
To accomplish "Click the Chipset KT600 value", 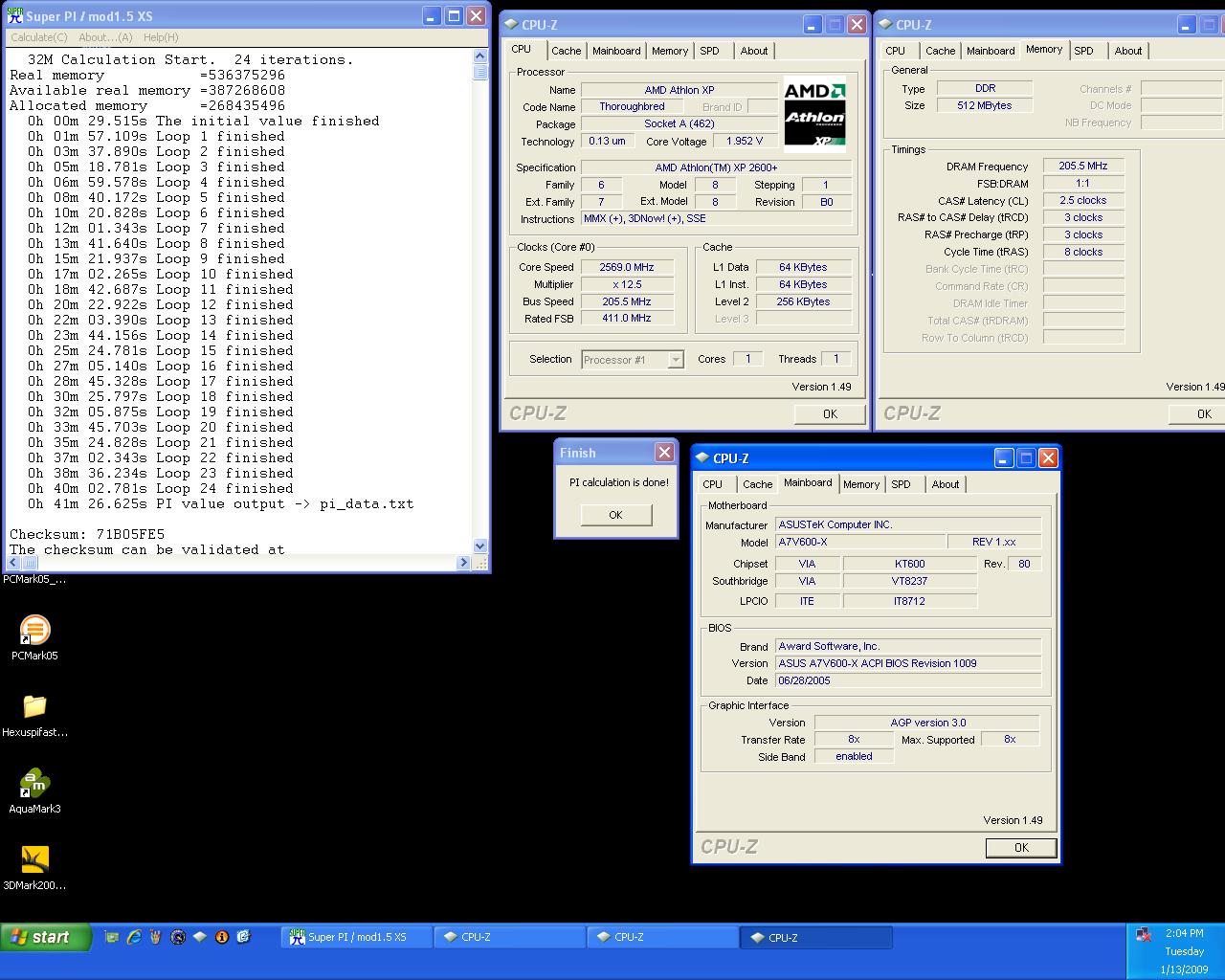I will point(910,564).
